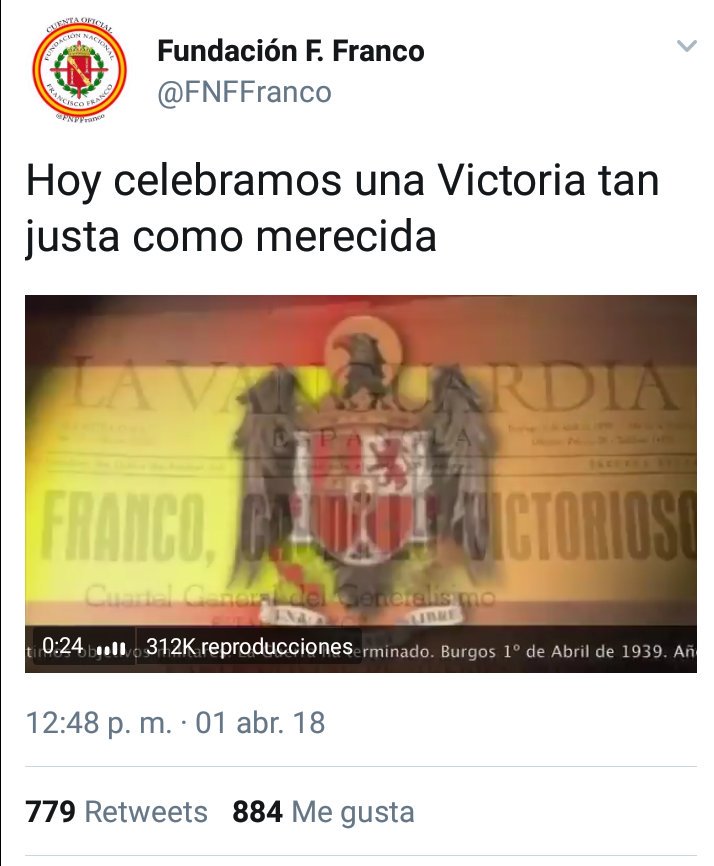This screenshot has height=866, width=714.
Task: Open the Fundación F. Franco display name
Action: pos(291,51)
